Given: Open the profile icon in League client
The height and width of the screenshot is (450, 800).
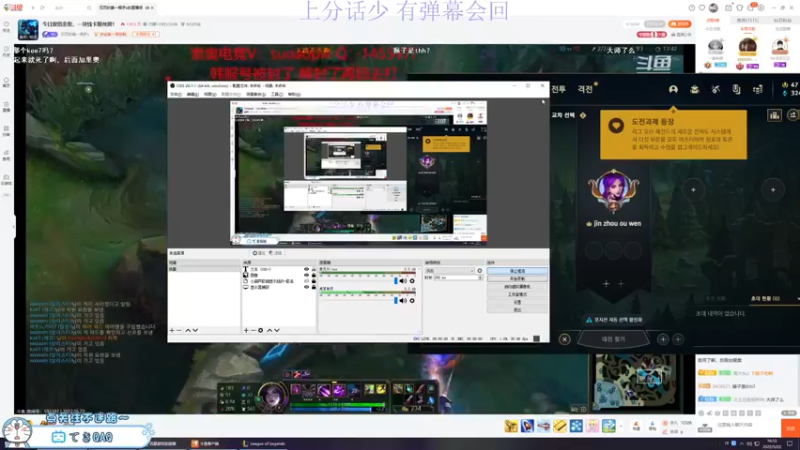Looking at the screenshot, I should coord(673,89).
